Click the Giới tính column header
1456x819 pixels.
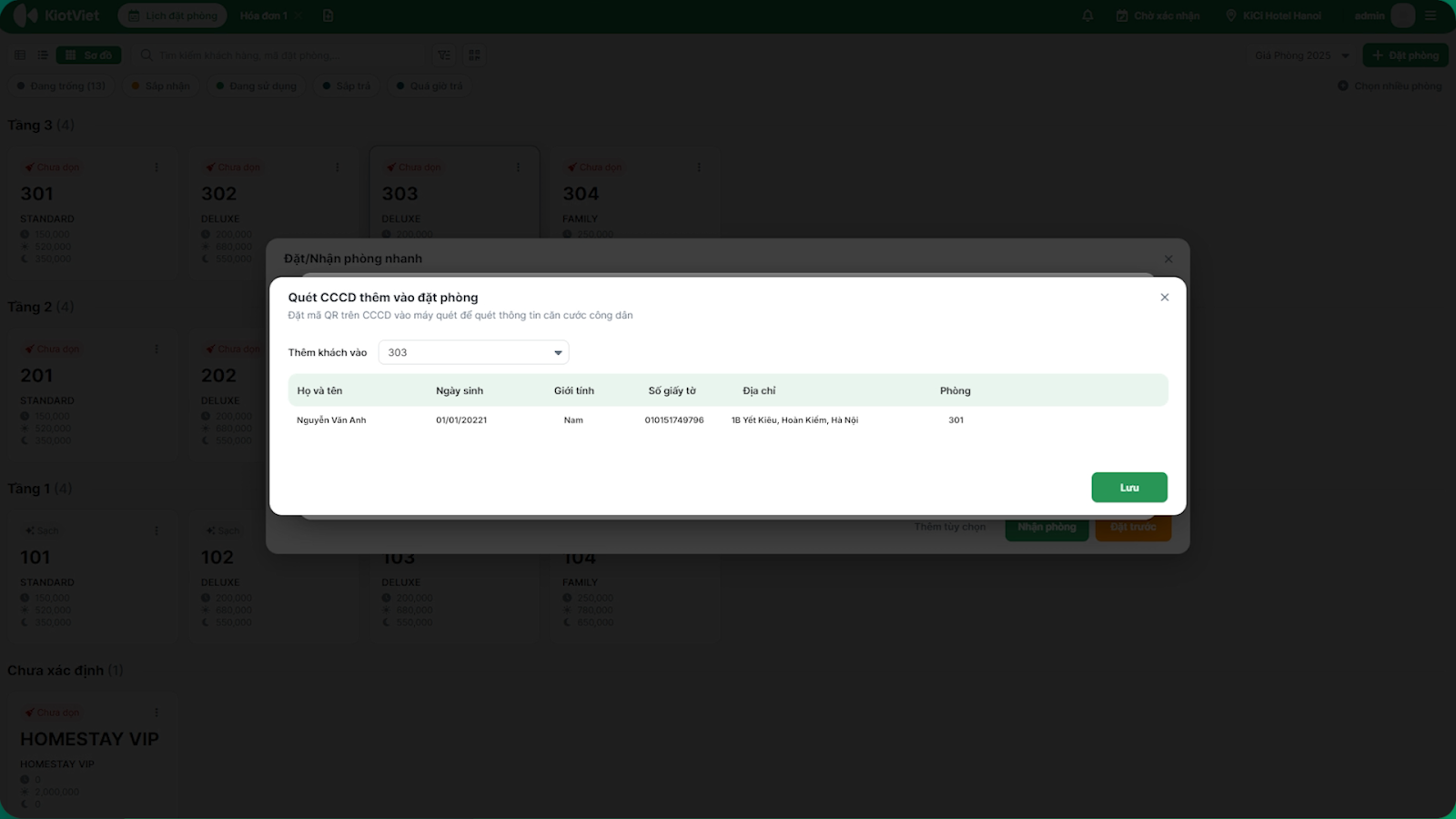574,391
